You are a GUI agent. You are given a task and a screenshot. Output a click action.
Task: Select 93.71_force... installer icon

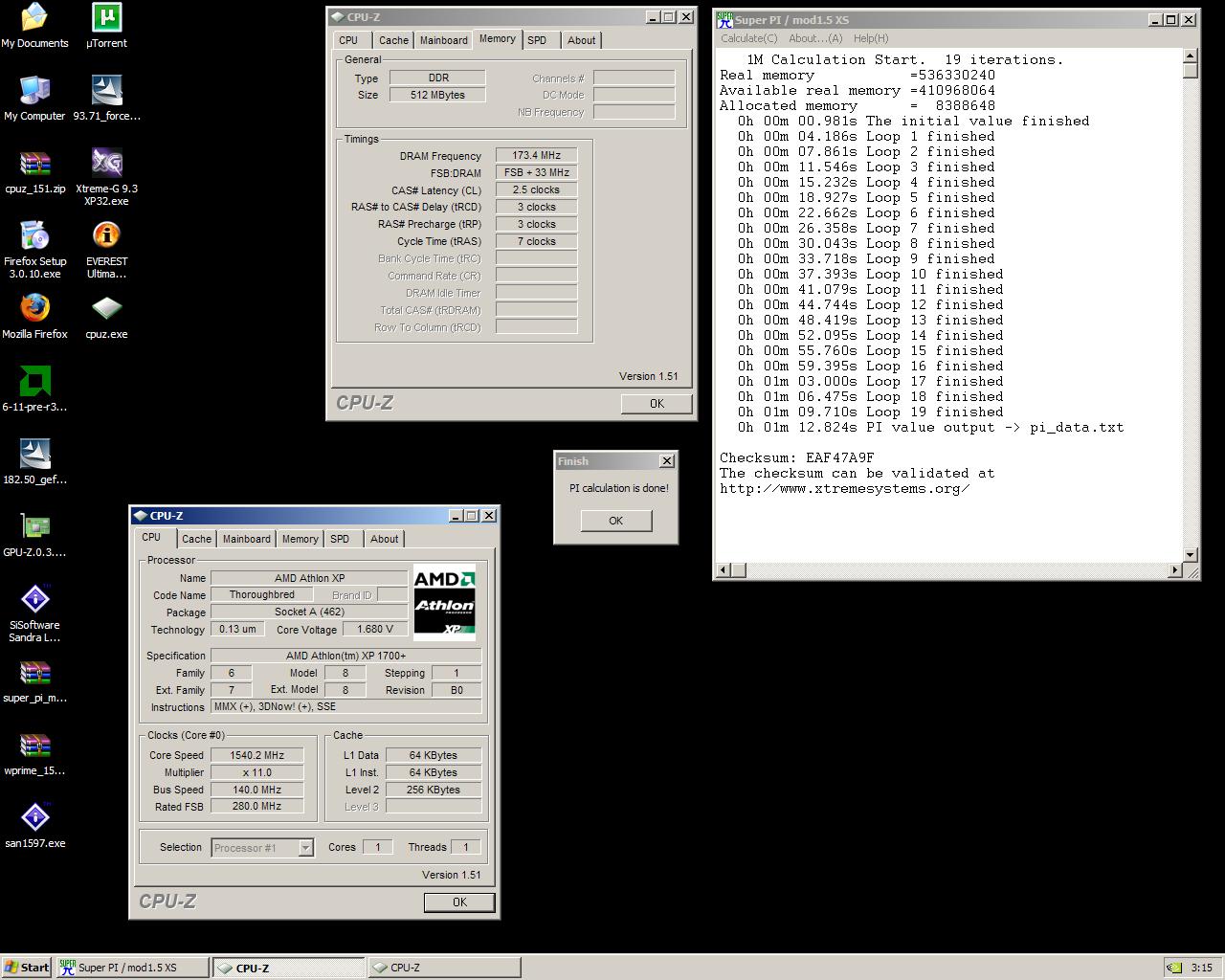point(106,99)
